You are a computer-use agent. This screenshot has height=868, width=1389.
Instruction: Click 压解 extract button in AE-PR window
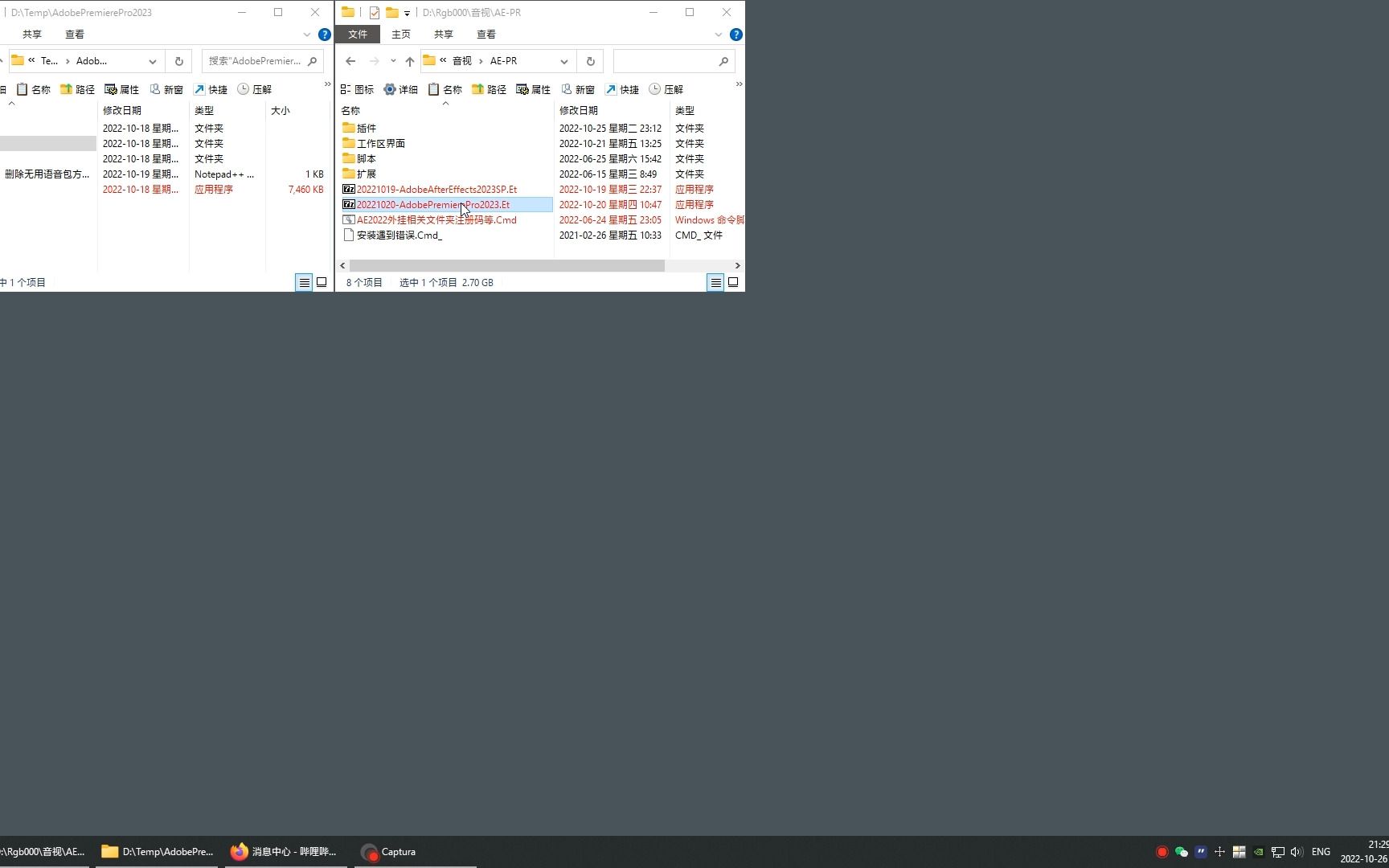coord(666,89)
